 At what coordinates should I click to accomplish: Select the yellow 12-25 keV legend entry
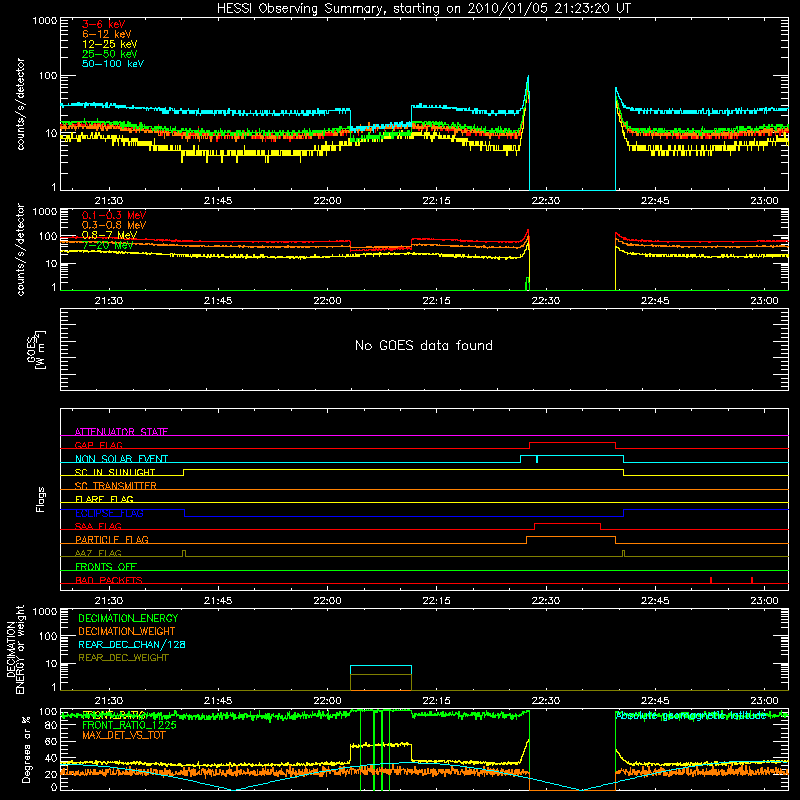(109, 44)
